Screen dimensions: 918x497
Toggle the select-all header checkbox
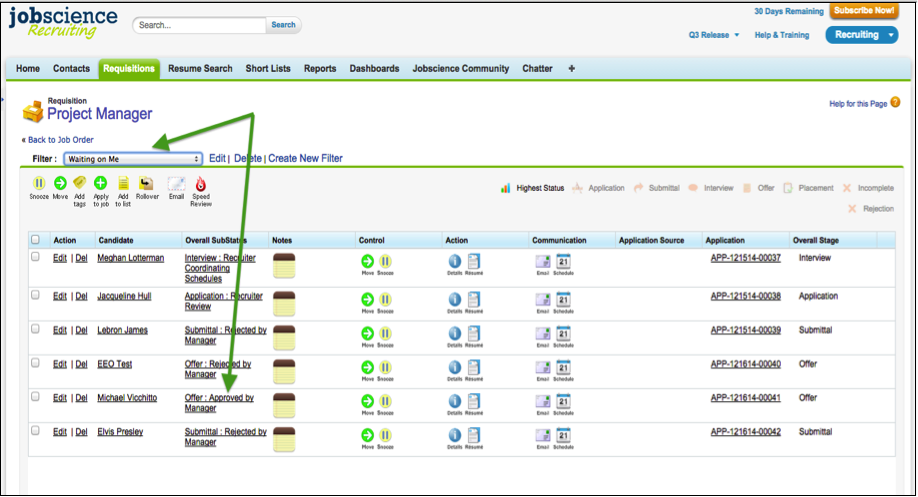pos(36,239)
